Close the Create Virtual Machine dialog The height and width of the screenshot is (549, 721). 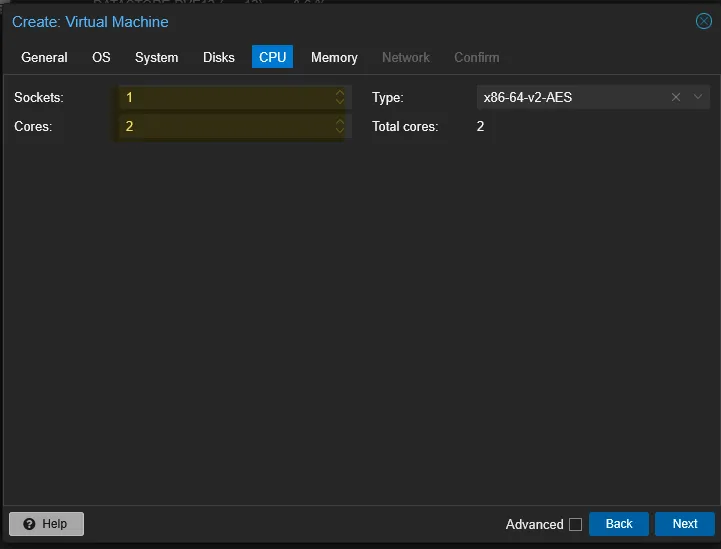coord(703,21)
